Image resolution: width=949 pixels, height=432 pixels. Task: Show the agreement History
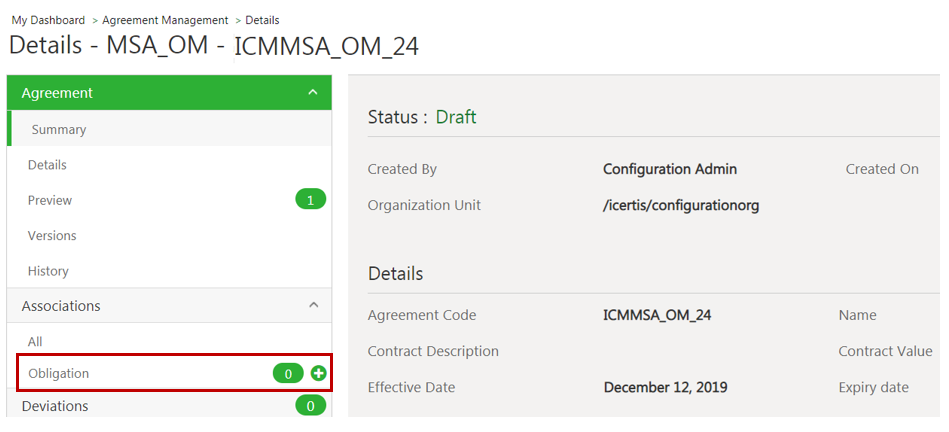point(48,271)
